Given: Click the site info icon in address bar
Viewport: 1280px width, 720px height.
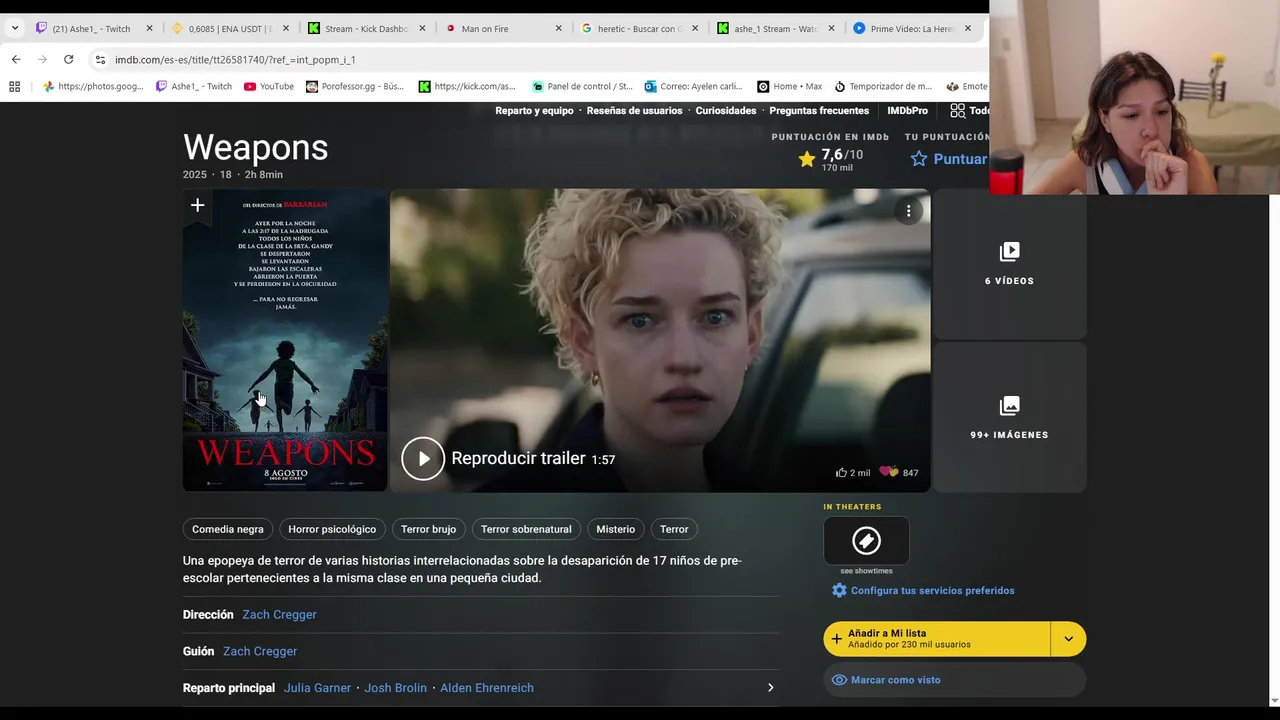Looking at the screenshot, I should (100, 60).
